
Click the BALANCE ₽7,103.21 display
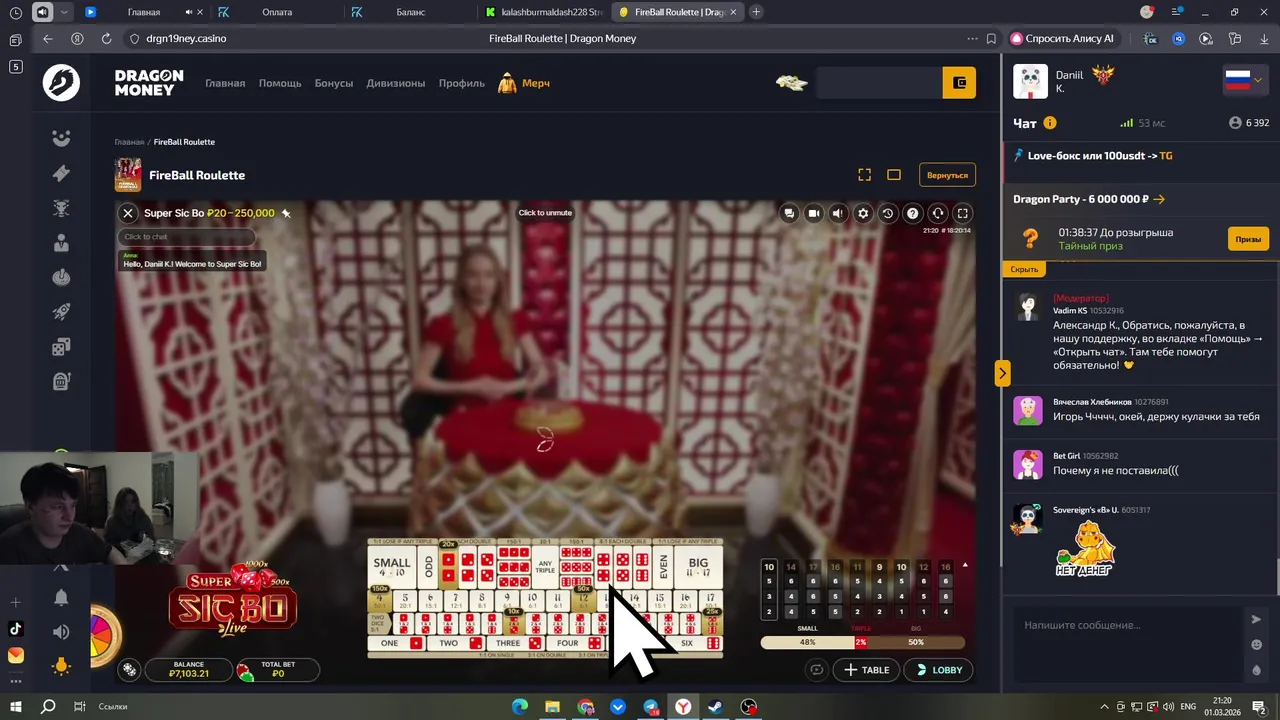tap(188, 669)
